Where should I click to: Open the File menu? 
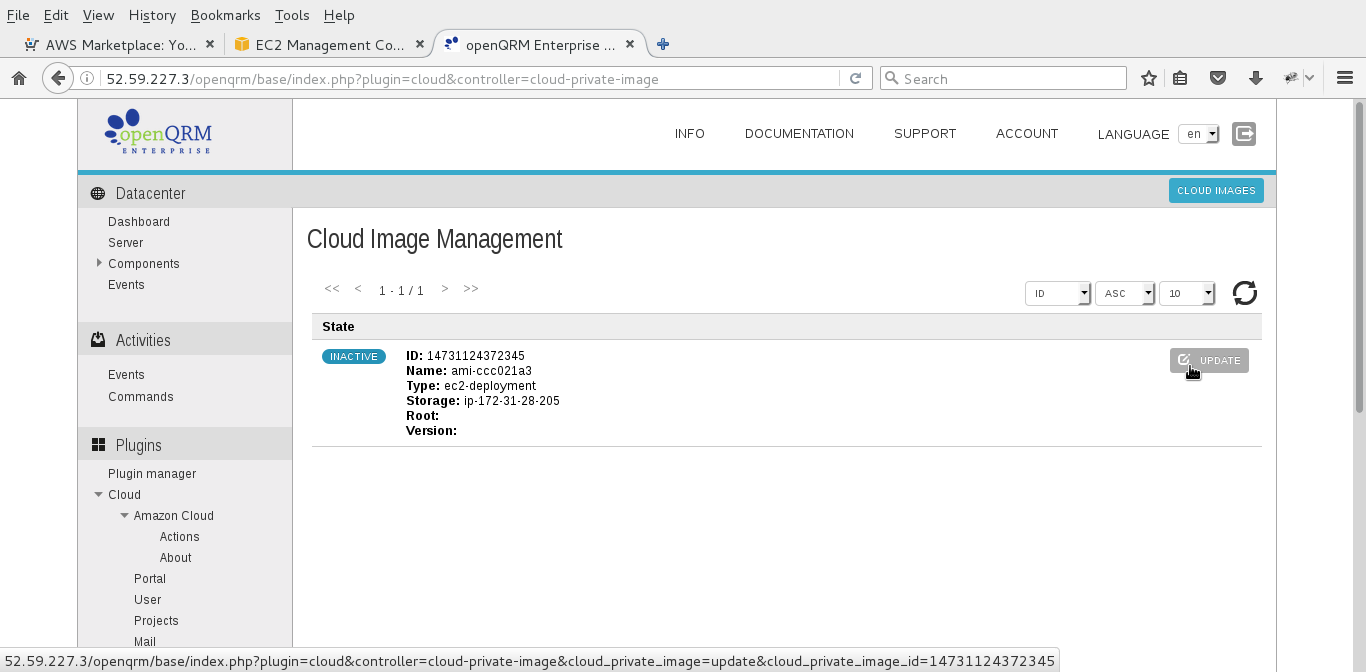point(17,15)
